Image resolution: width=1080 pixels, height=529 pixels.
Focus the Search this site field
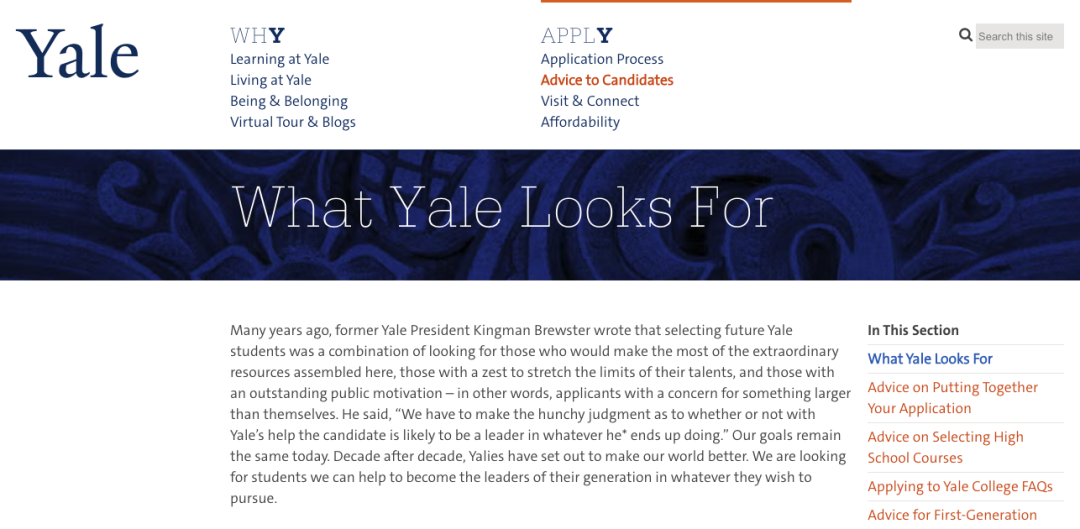coord(1019,37)
